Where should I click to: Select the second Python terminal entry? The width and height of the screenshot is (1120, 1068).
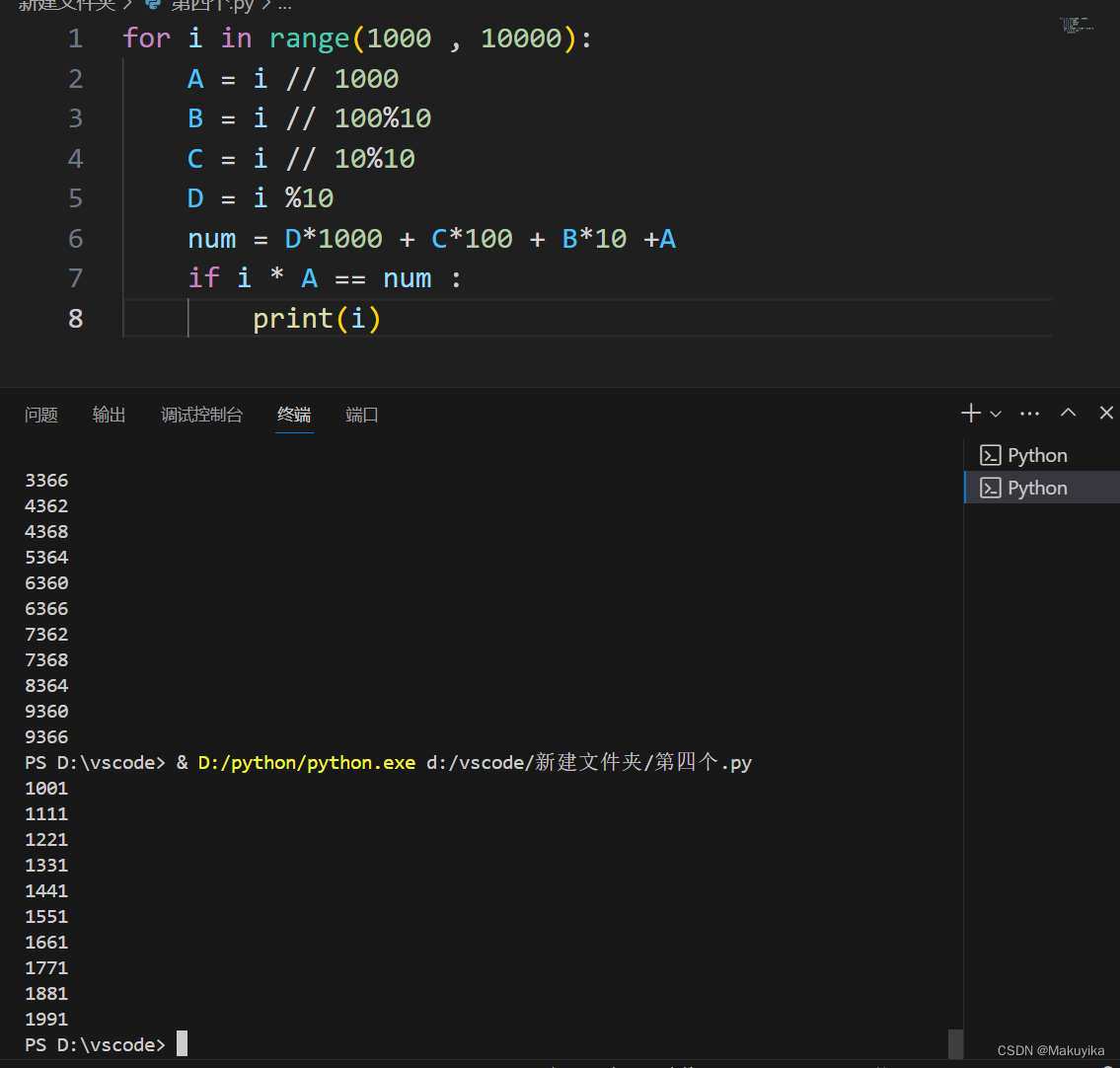[1036, 487]
